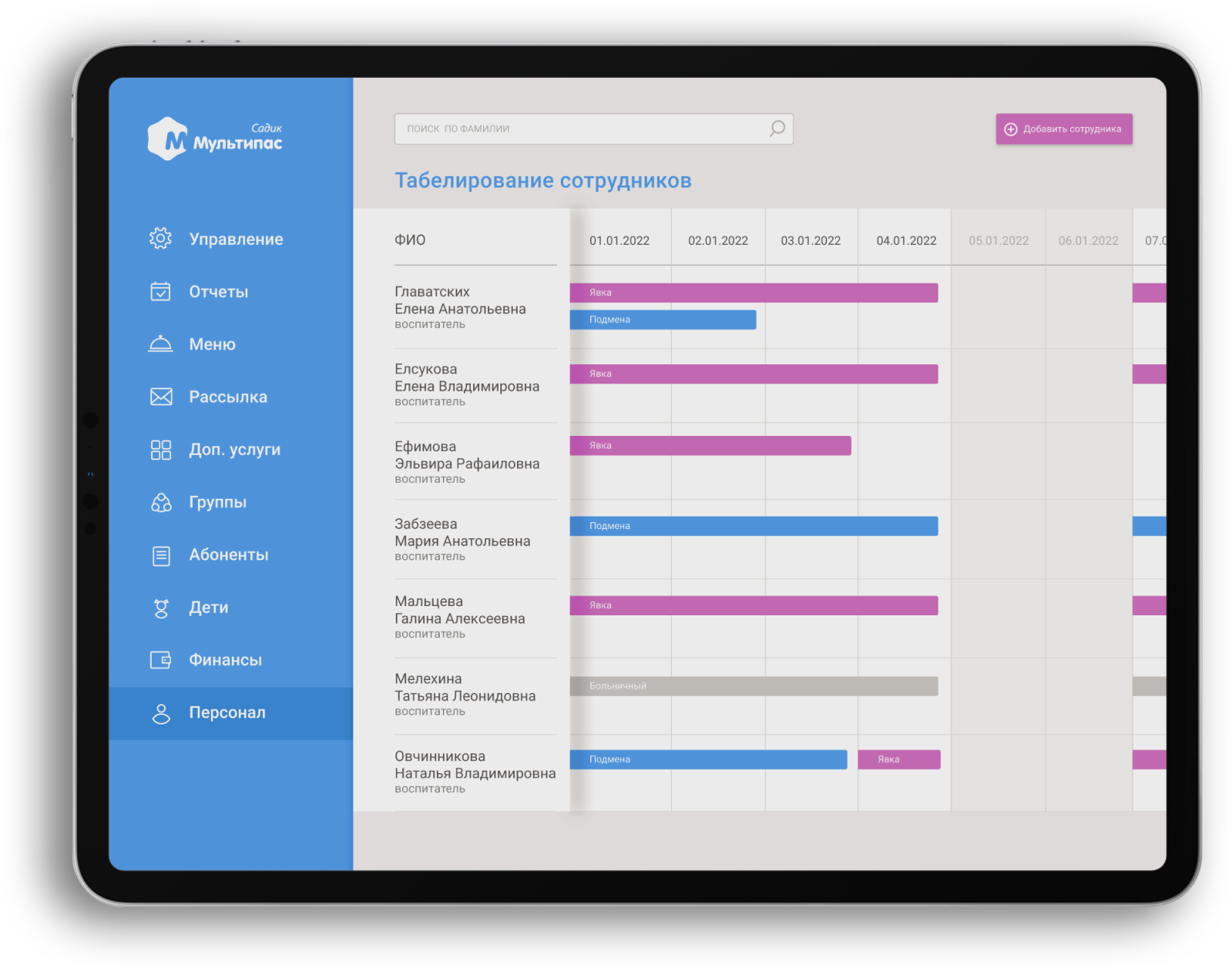Click the person icon beside Персонал
Screen dimensions: 1232x968
point(161,713)
